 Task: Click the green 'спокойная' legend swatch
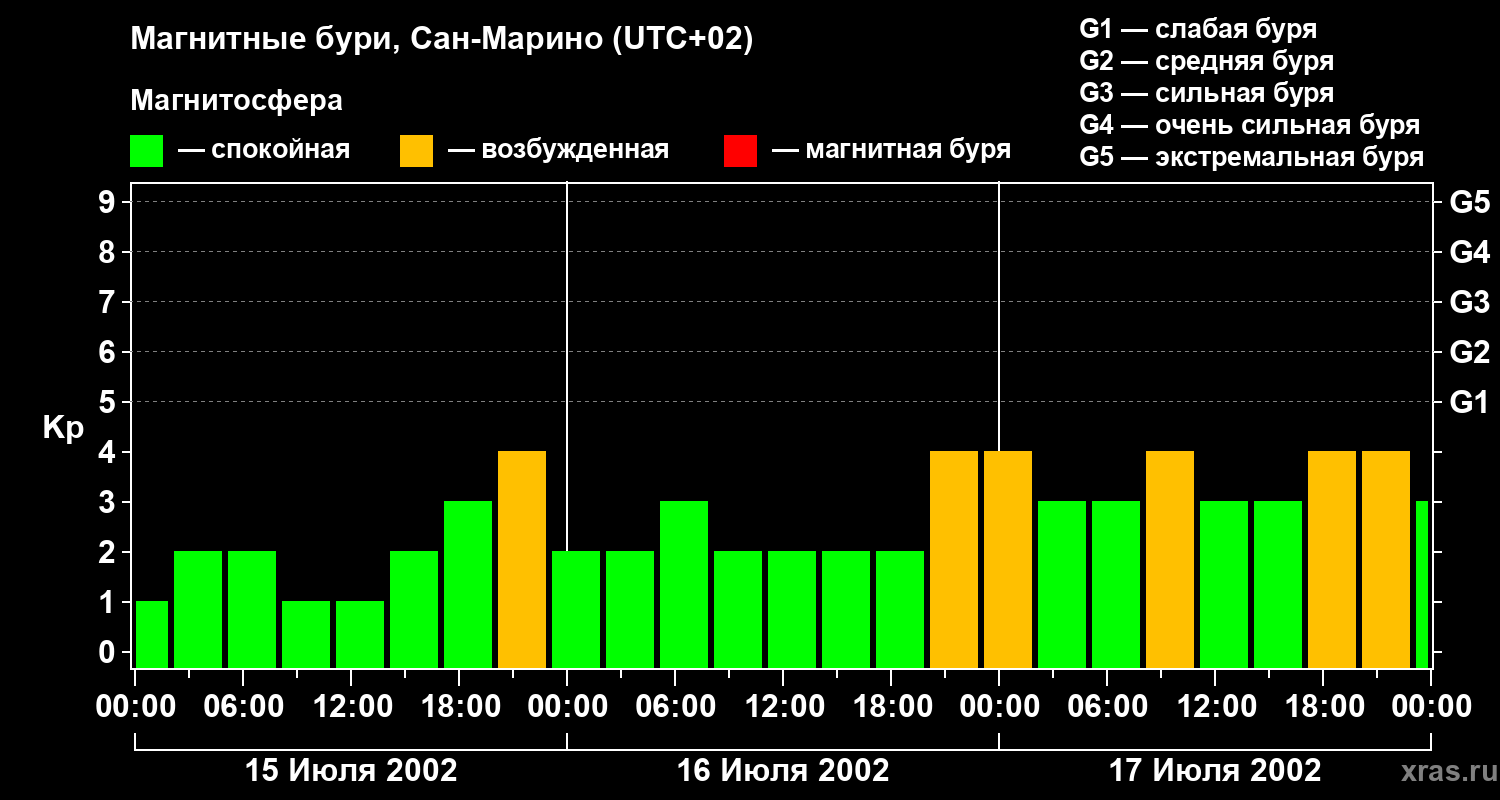(147, 151)
